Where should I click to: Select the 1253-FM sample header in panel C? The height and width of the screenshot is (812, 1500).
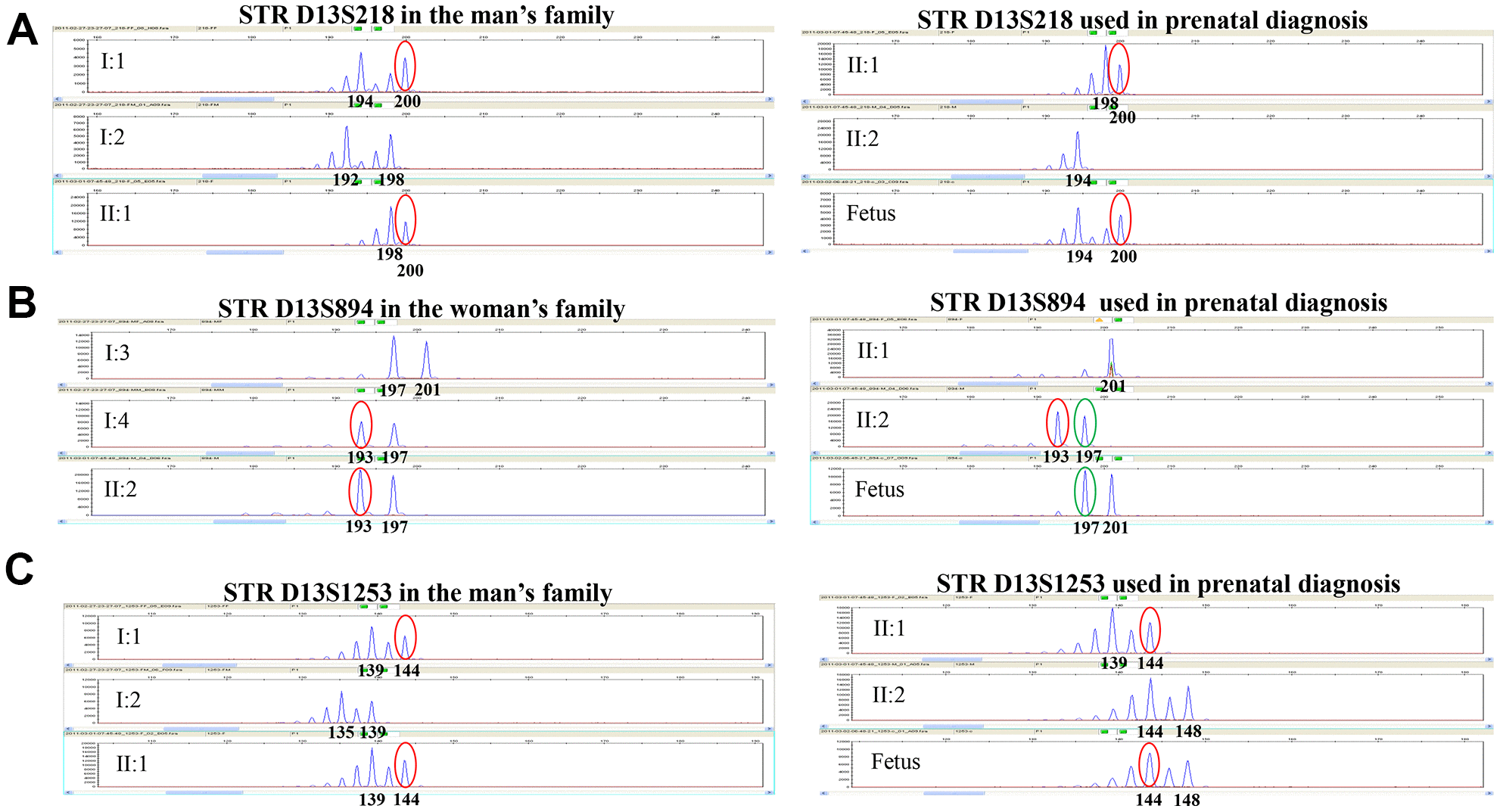tap(218, 669)
